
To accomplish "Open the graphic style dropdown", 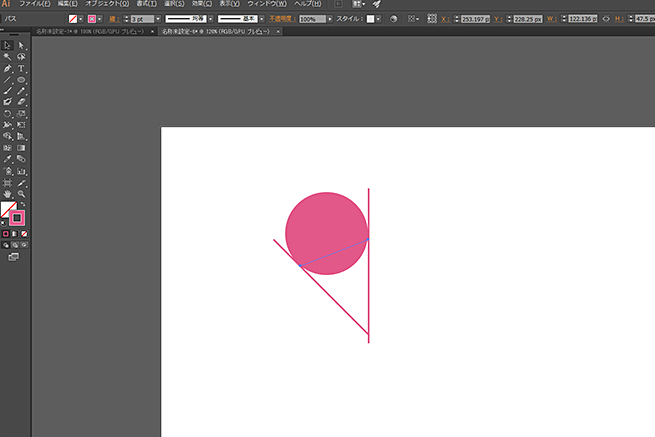I will [377, 19].
